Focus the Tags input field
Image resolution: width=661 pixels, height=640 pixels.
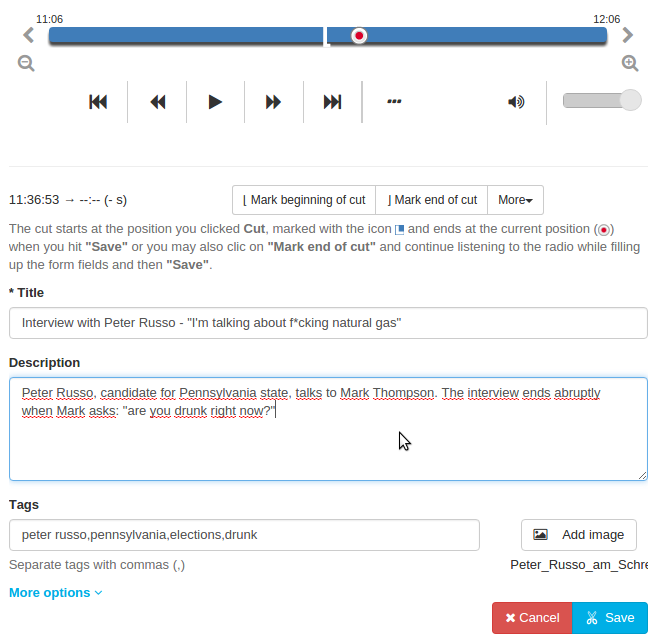pyautogui.click(x=244, y=535)
